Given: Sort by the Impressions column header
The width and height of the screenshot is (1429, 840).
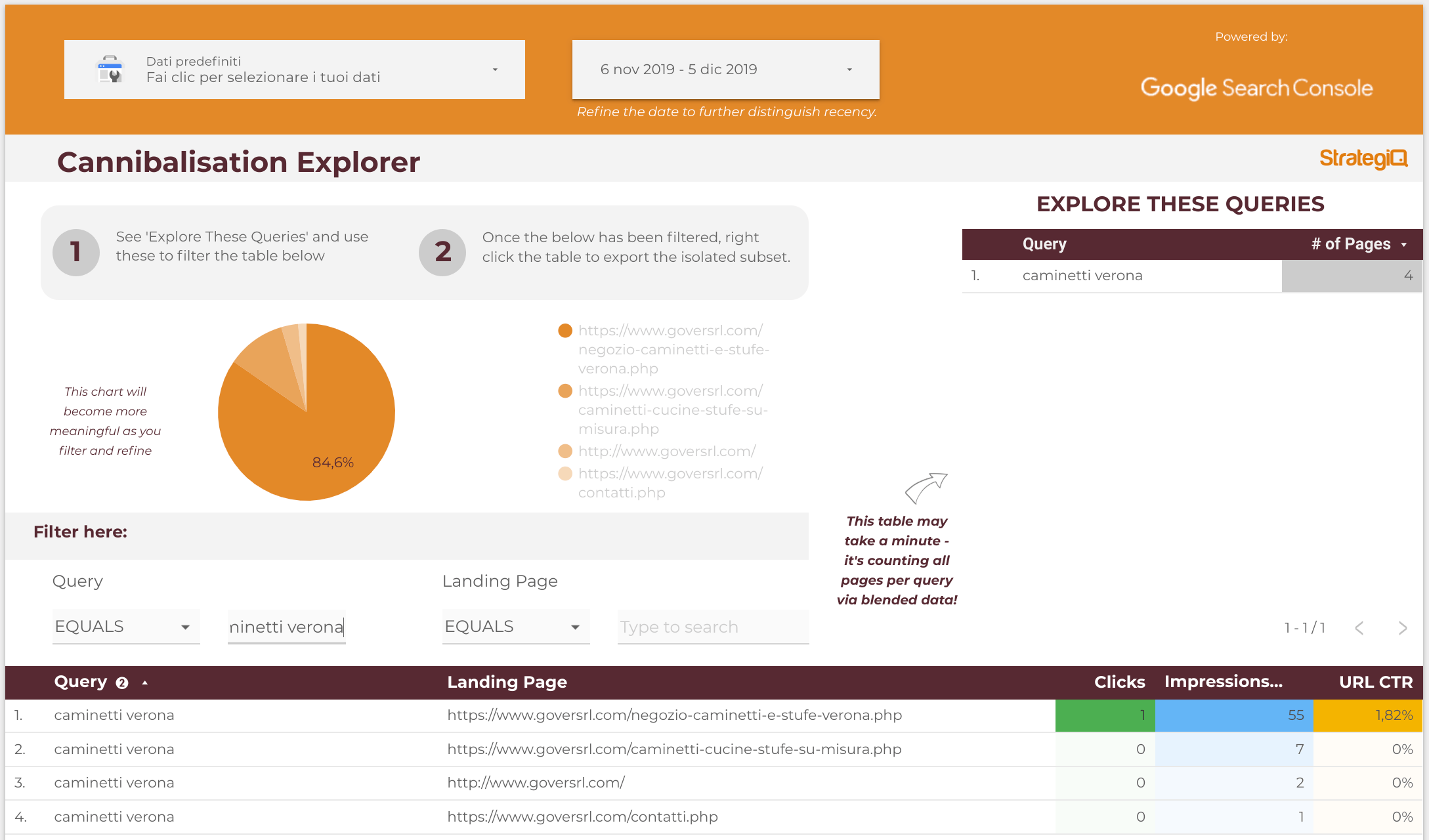Looking at the screenshot, I should pyautogui.click(x=1224, y=682).
